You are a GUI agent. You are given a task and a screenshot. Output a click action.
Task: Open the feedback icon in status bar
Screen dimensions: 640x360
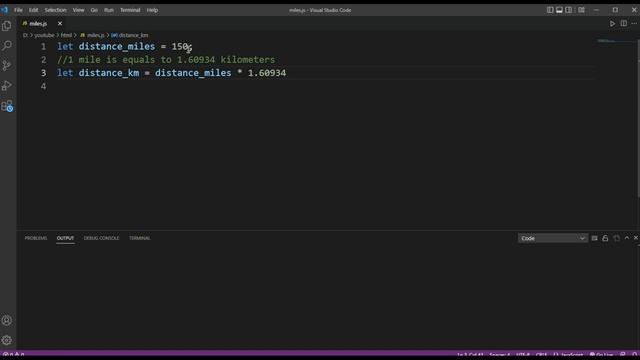pos(623,355)
